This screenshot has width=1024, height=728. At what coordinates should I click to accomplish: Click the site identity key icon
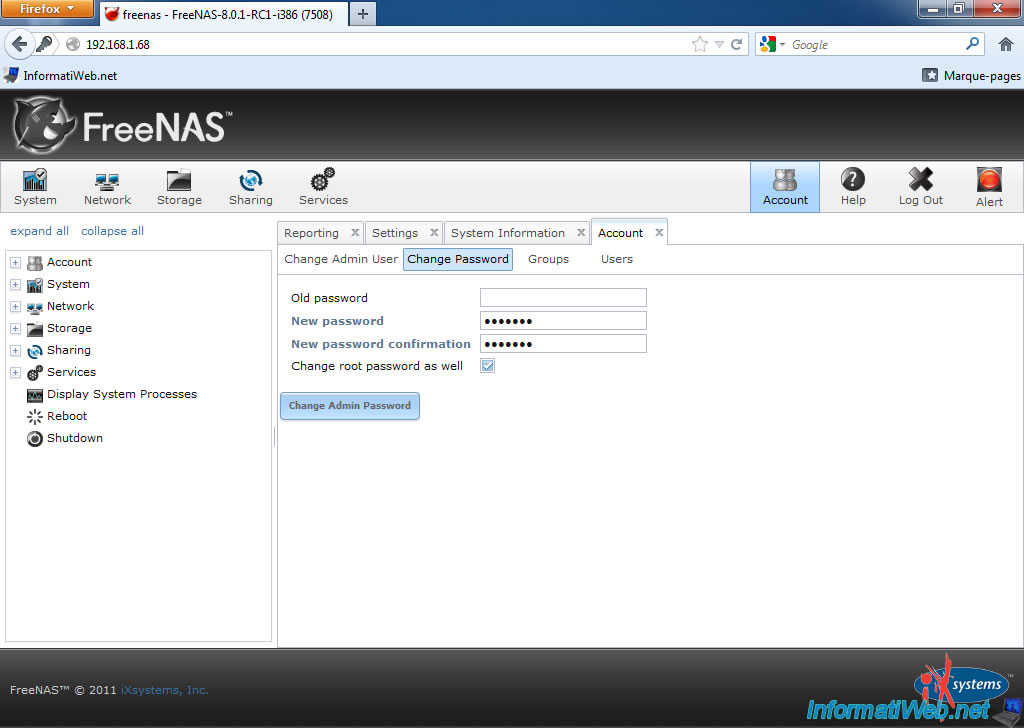click(x=44, y=44)
